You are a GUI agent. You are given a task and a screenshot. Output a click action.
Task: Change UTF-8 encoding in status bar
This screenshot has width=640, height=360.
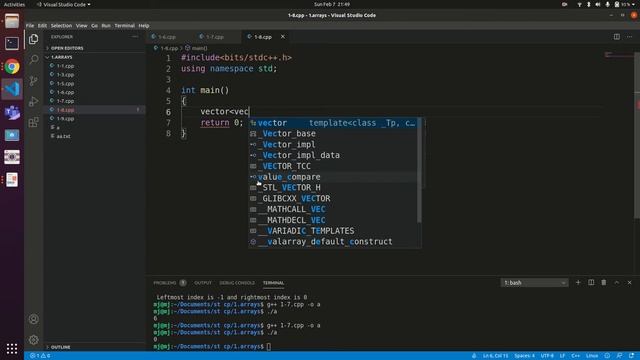pyautogui.click(x=547, y=356)
